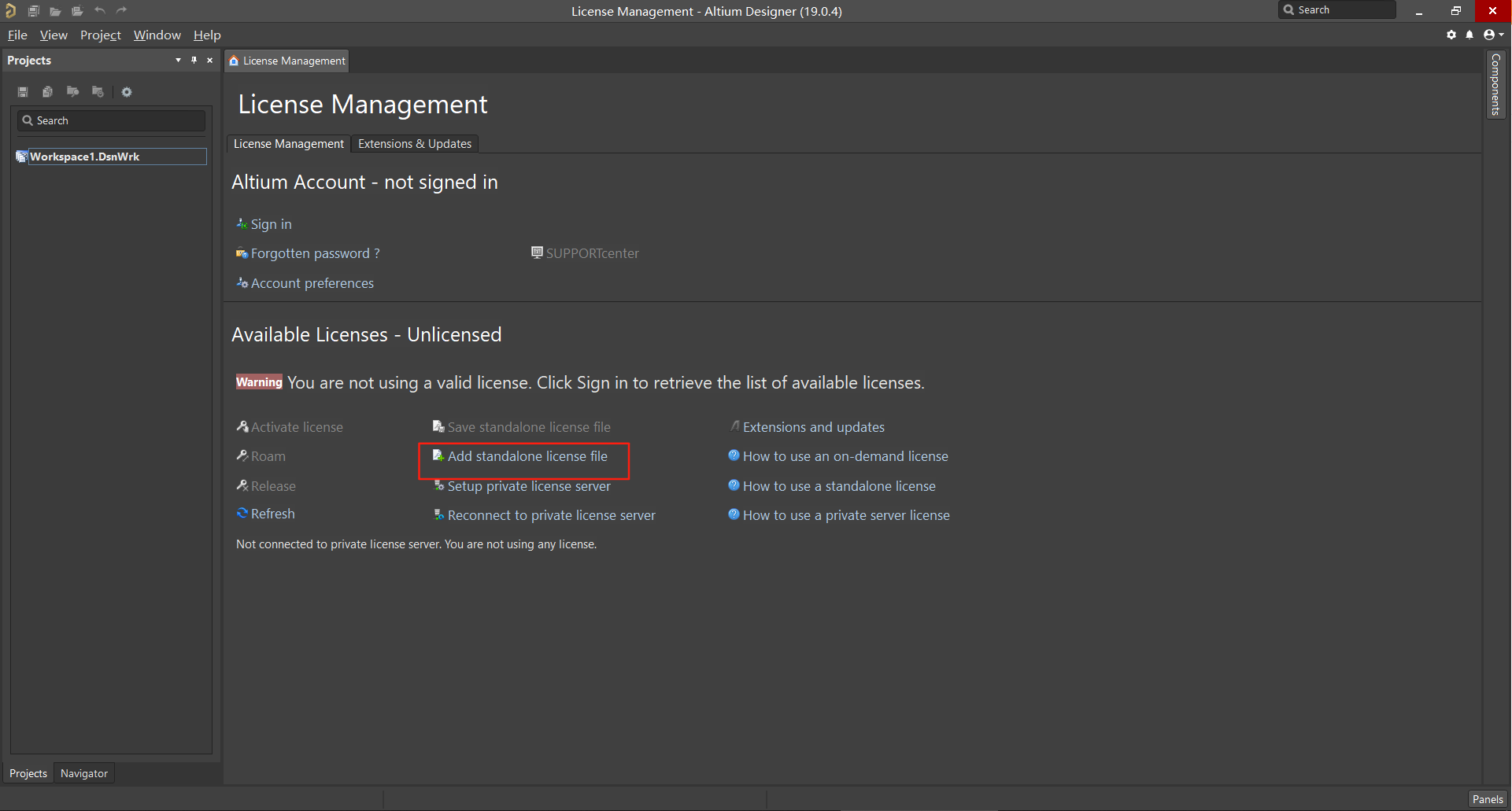Open How to use a standalone license
This screenshot has height=811, width=1512.
pos(832,486)
